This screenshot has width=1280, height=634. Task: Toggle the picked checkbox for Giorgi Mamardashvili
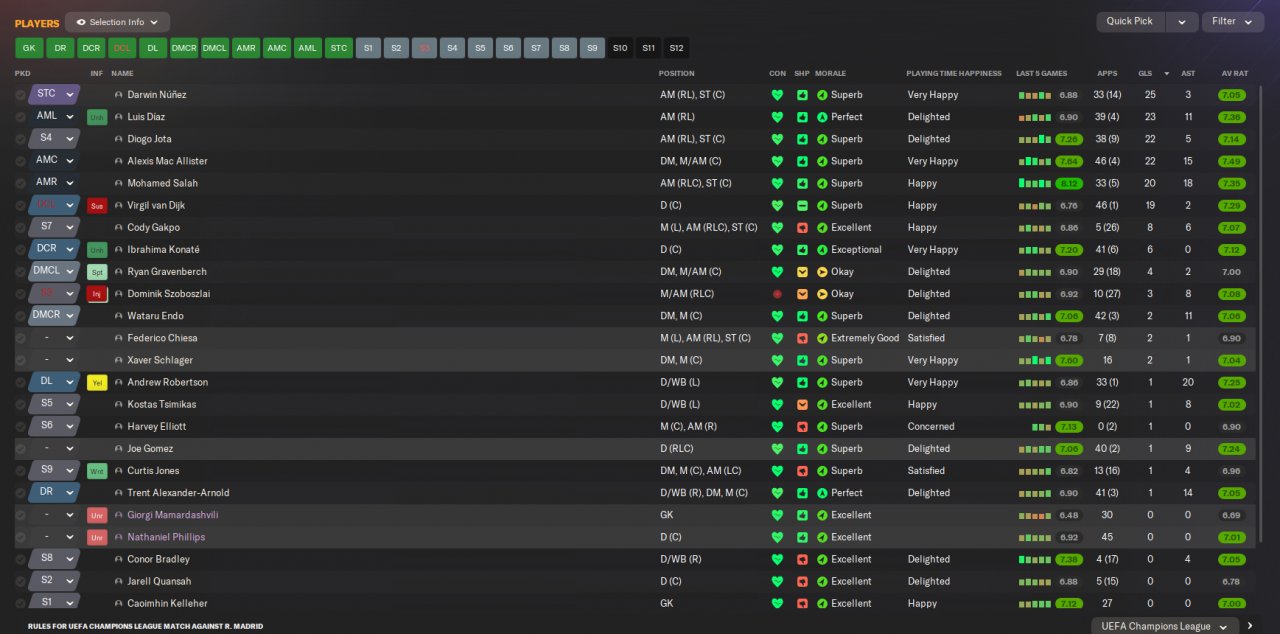(20, 515)
